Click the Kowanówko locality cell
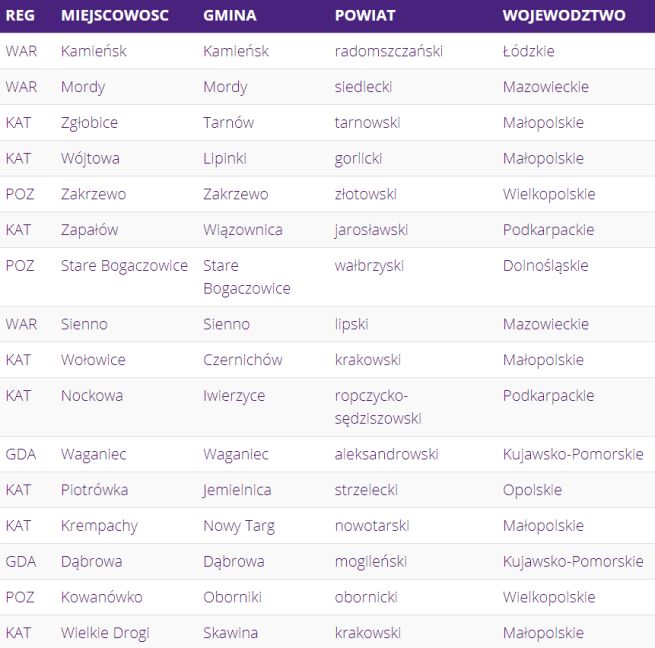 pyautogui.click(x=101, y=597)
